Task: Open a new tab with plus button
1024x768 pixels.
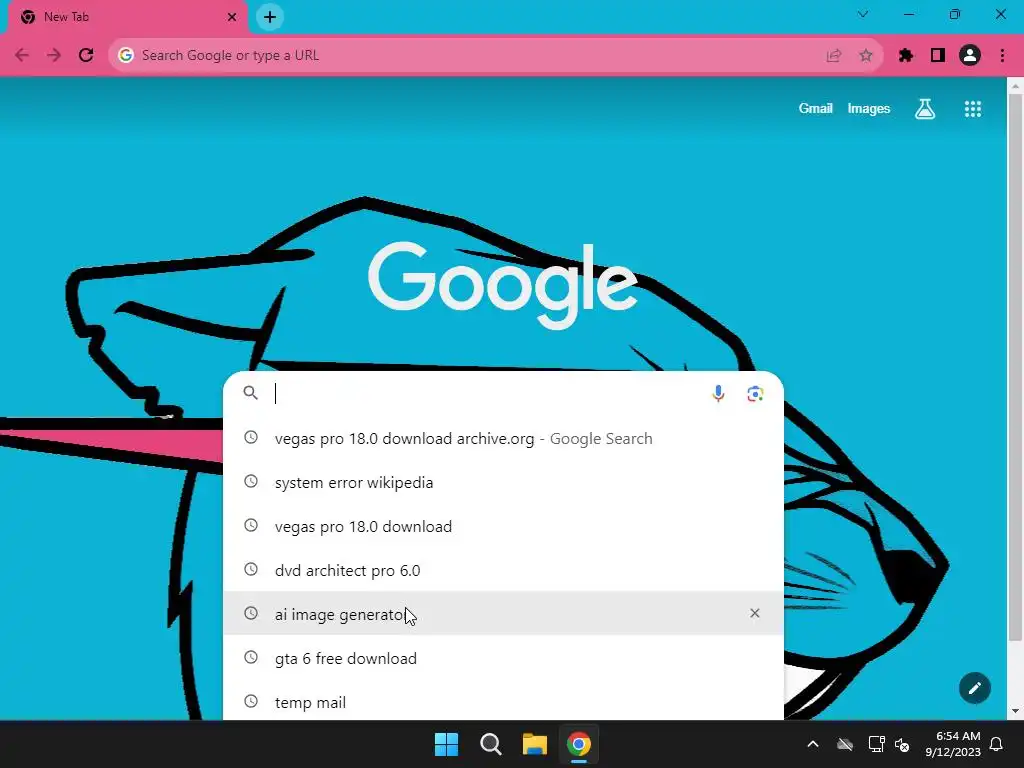Action: 270,17
